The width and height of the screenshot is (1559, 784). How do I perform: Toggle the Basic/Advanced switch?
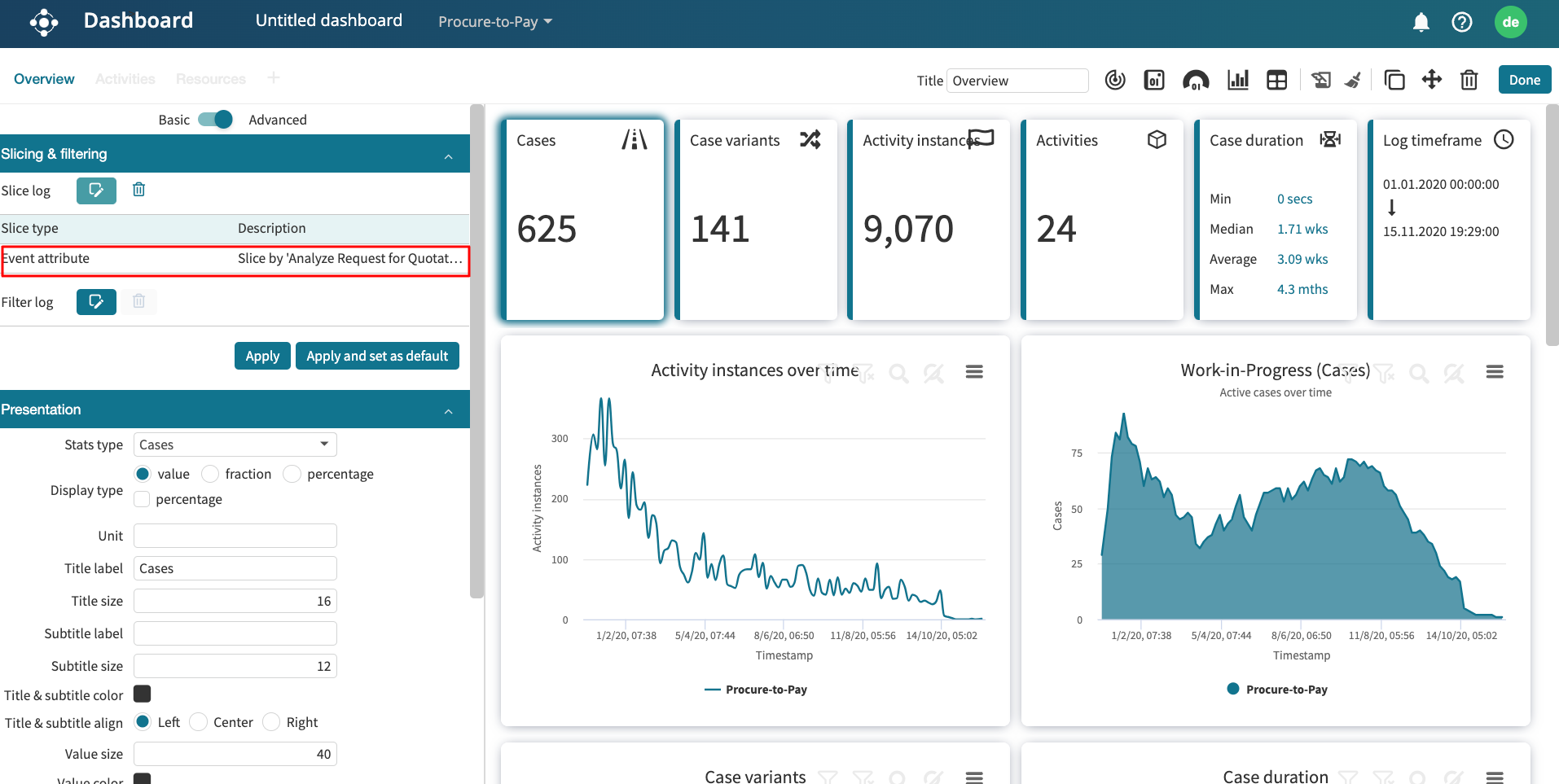[x=216, y=120]
